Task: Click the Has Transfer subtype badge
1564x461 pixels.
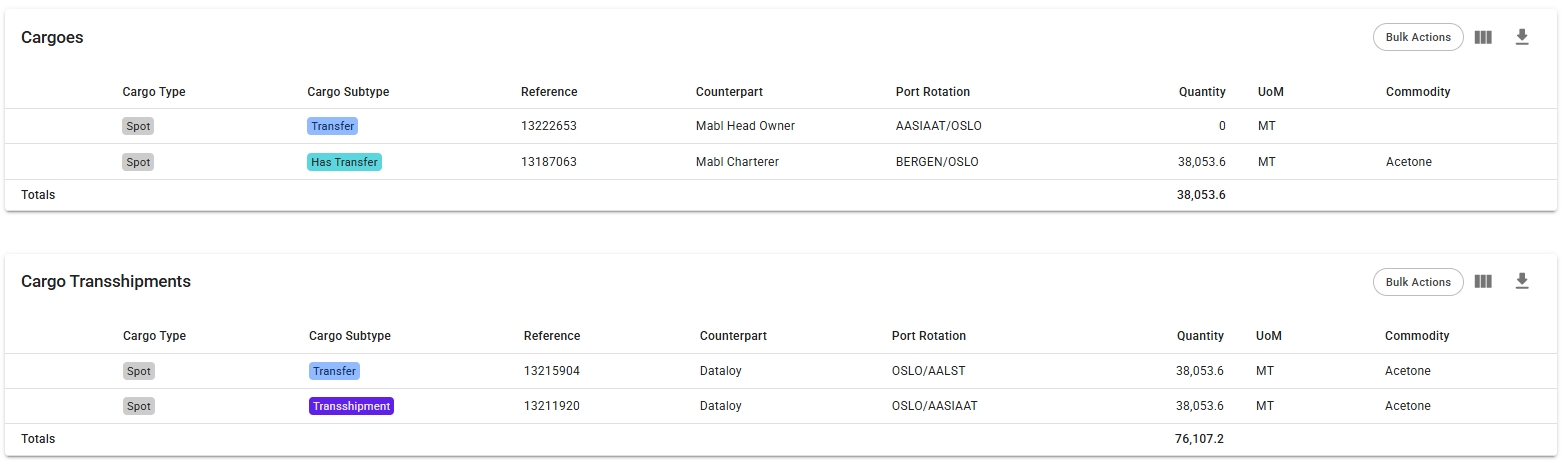Action: pos(344,162)
